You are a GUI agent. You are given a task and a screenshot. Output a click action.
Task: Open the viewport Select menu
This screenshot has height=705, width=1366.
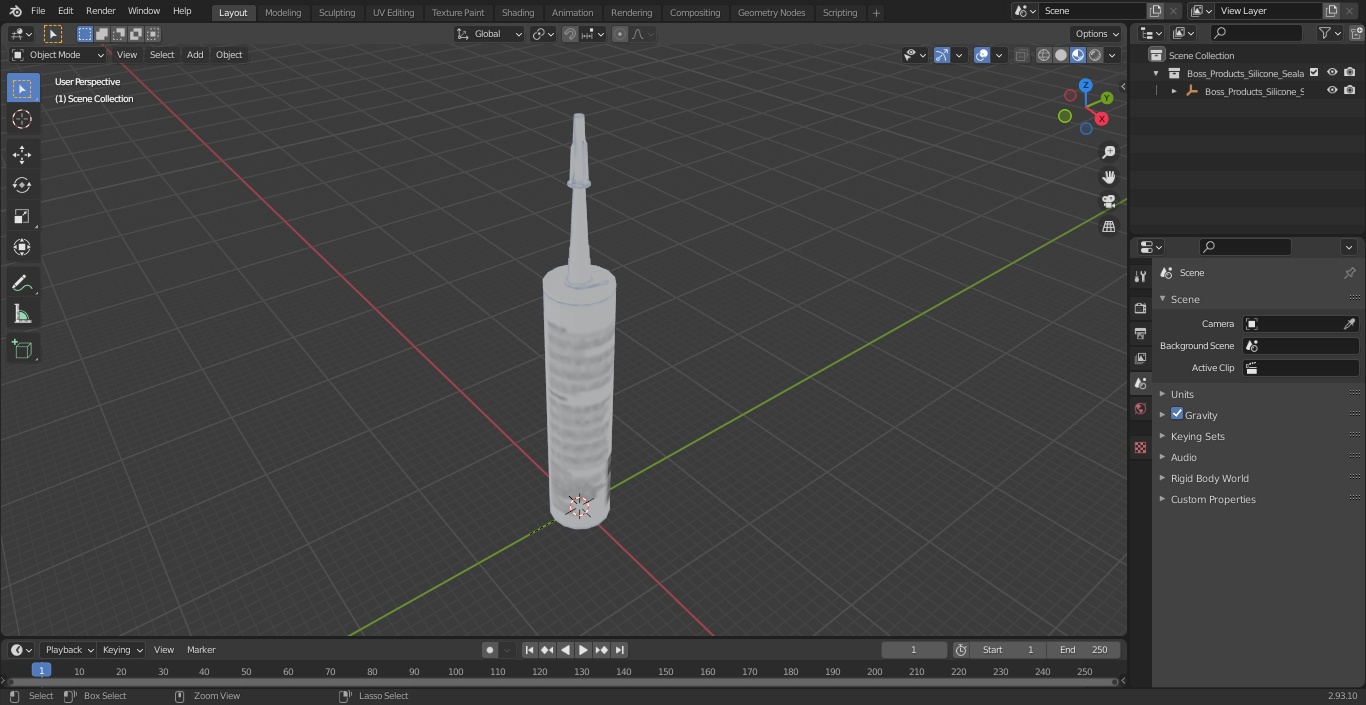click(162, 55)
